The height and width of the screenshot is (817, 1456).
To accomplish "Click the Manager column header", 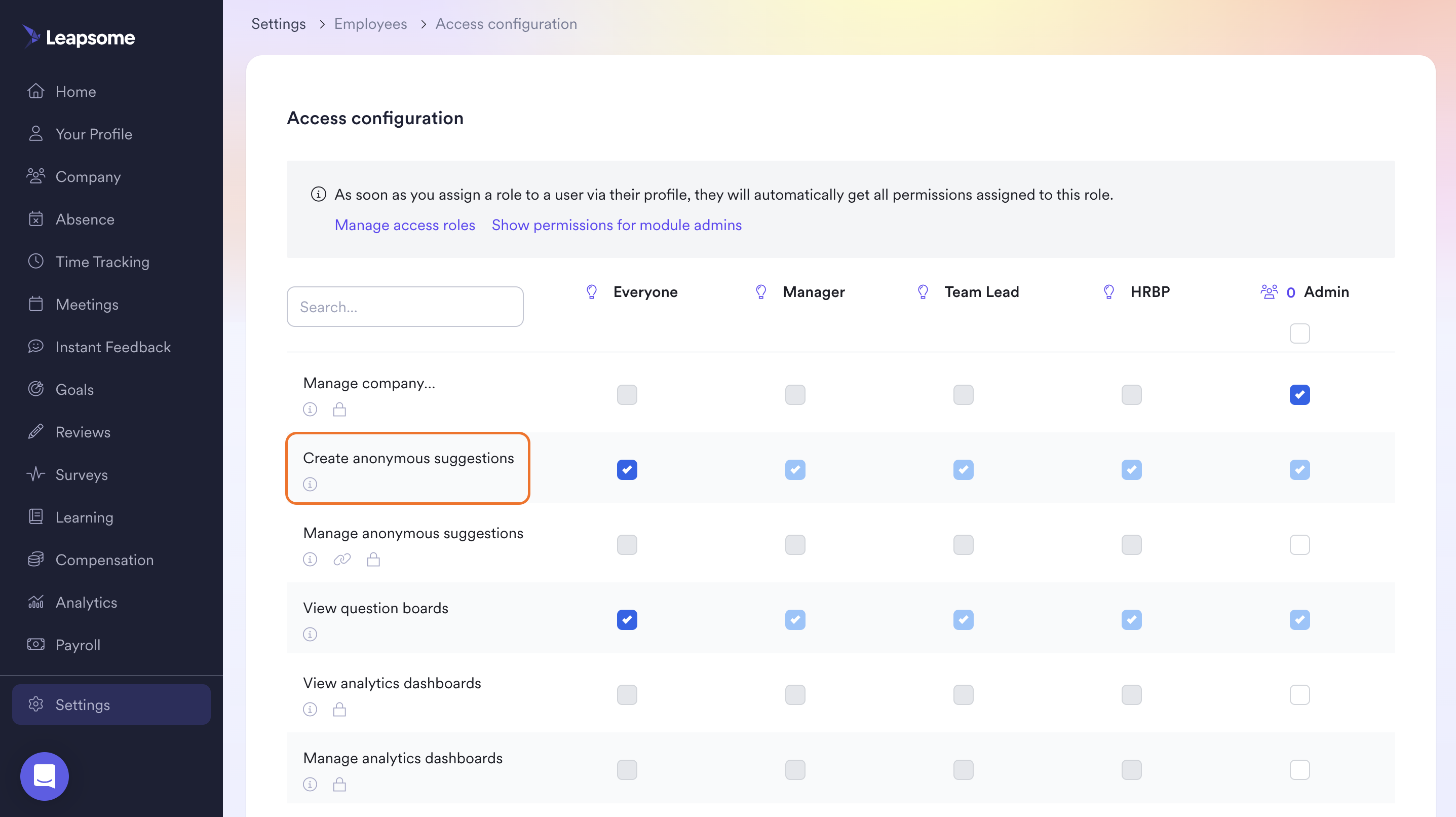I will (813, 292).
